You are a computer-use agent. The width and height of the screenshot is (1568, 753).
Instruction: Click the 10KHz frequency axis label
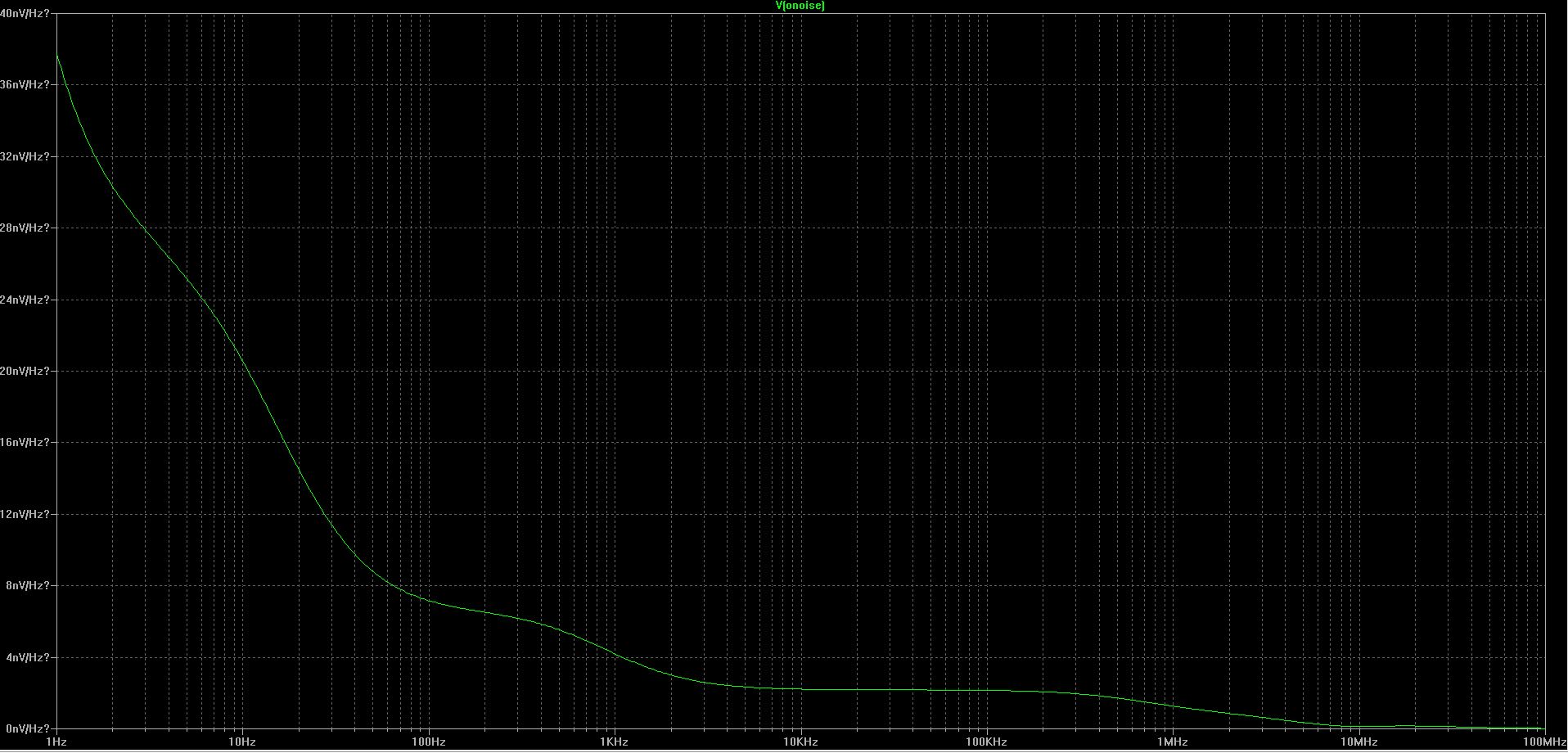click(800, 742)
